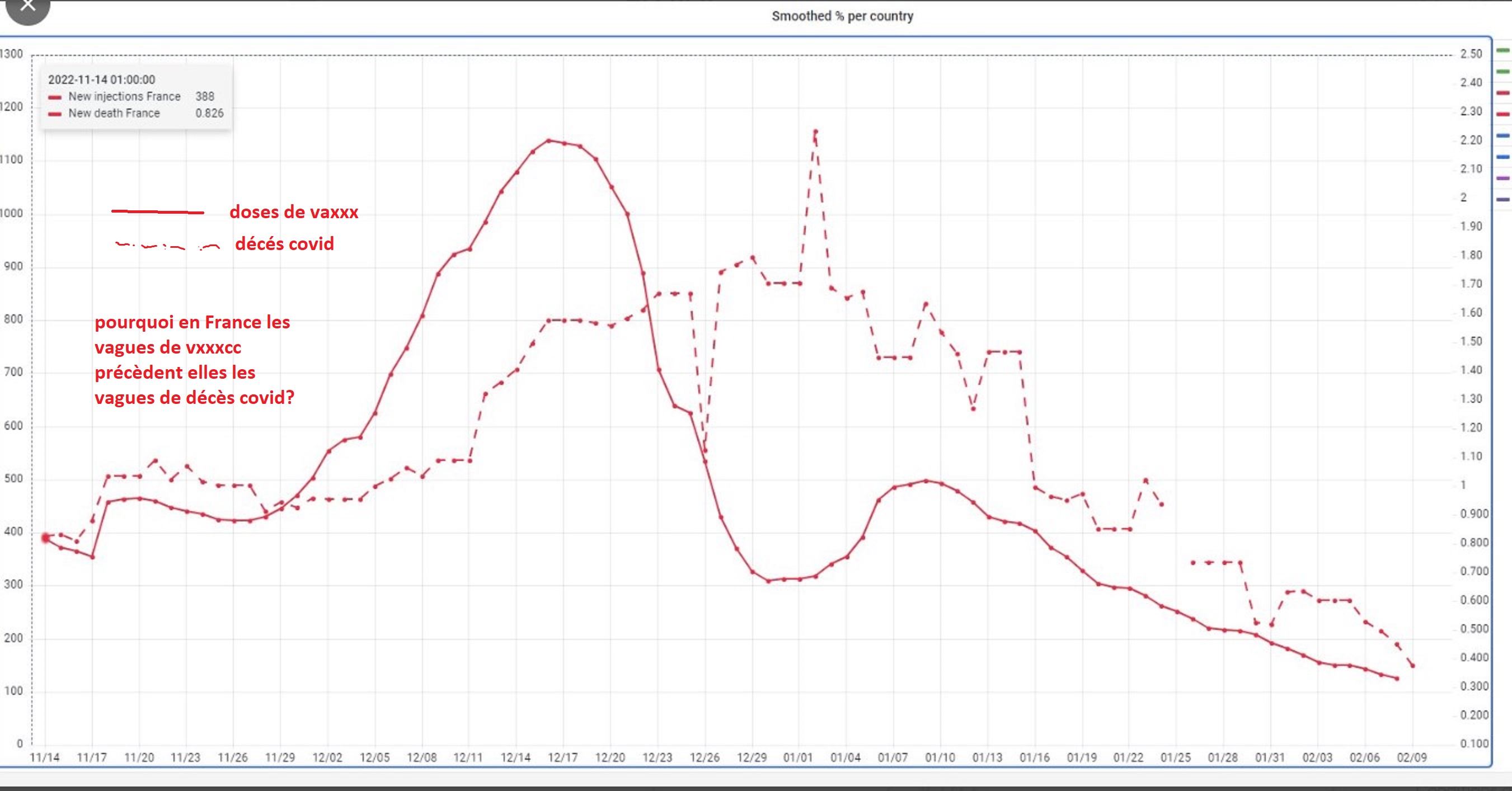Click the 'doses de vaxxx' annotation label
The image size is (1512, 791).
click(293, 212)
